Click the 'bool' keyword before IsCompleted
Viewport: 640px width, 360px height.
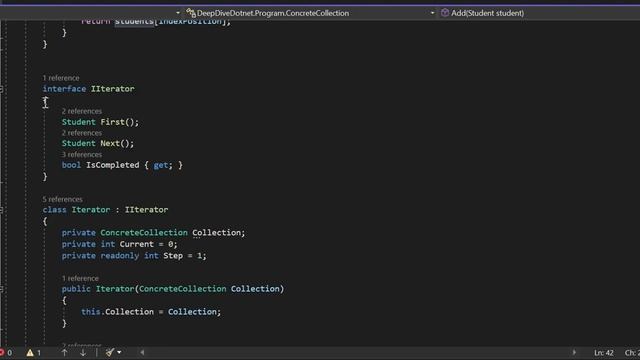tap(71, 165)
